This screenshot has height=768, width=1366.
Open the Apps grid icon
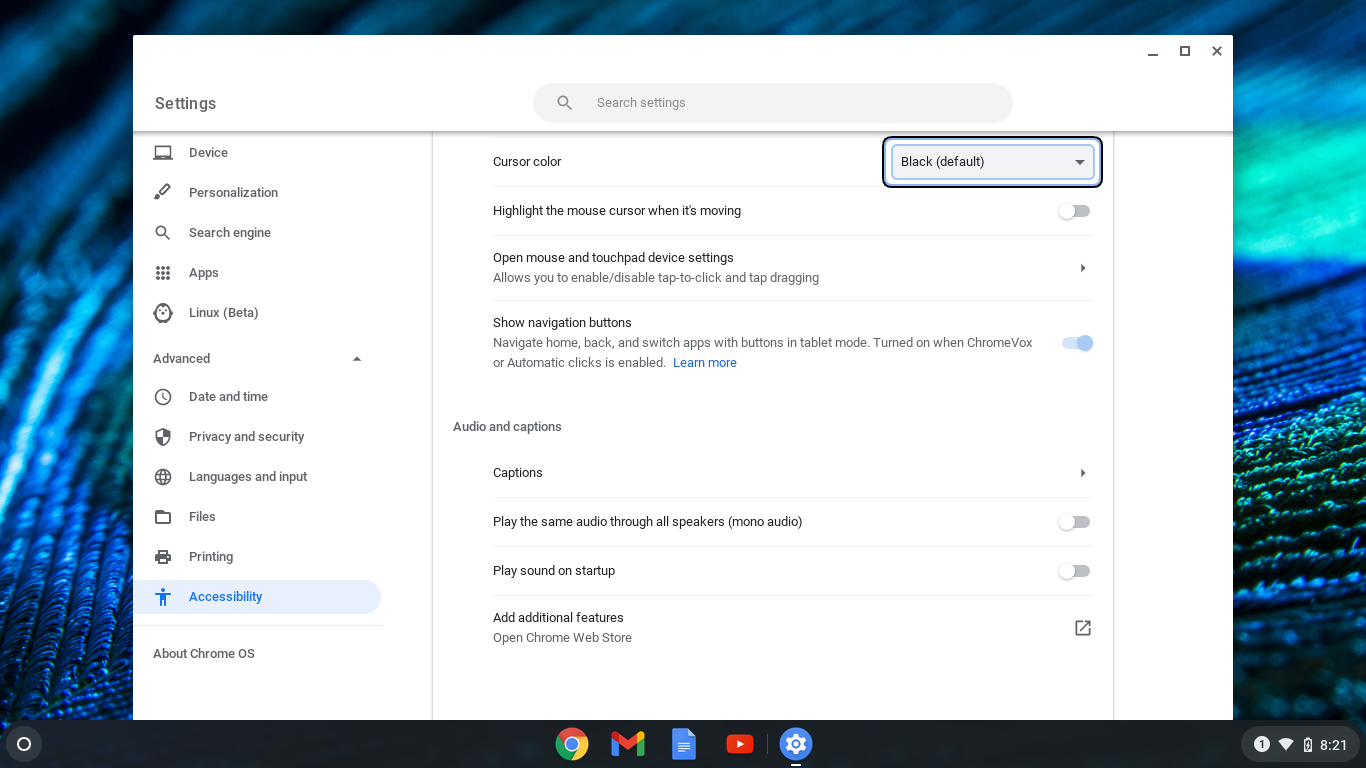click(163, 272)
